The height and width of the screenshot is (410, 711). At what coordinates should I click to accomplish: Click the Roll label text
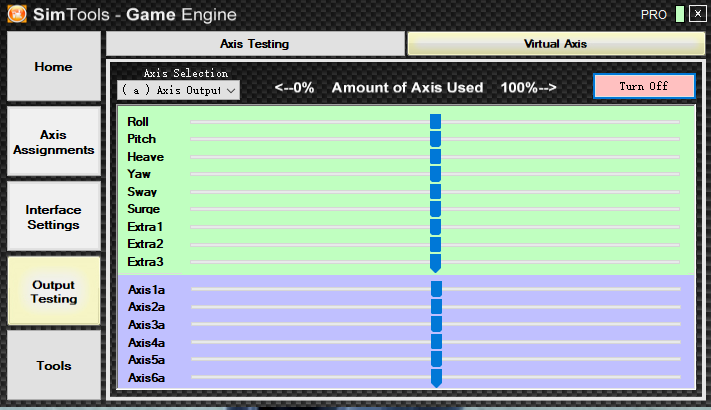tap(138, 122)
